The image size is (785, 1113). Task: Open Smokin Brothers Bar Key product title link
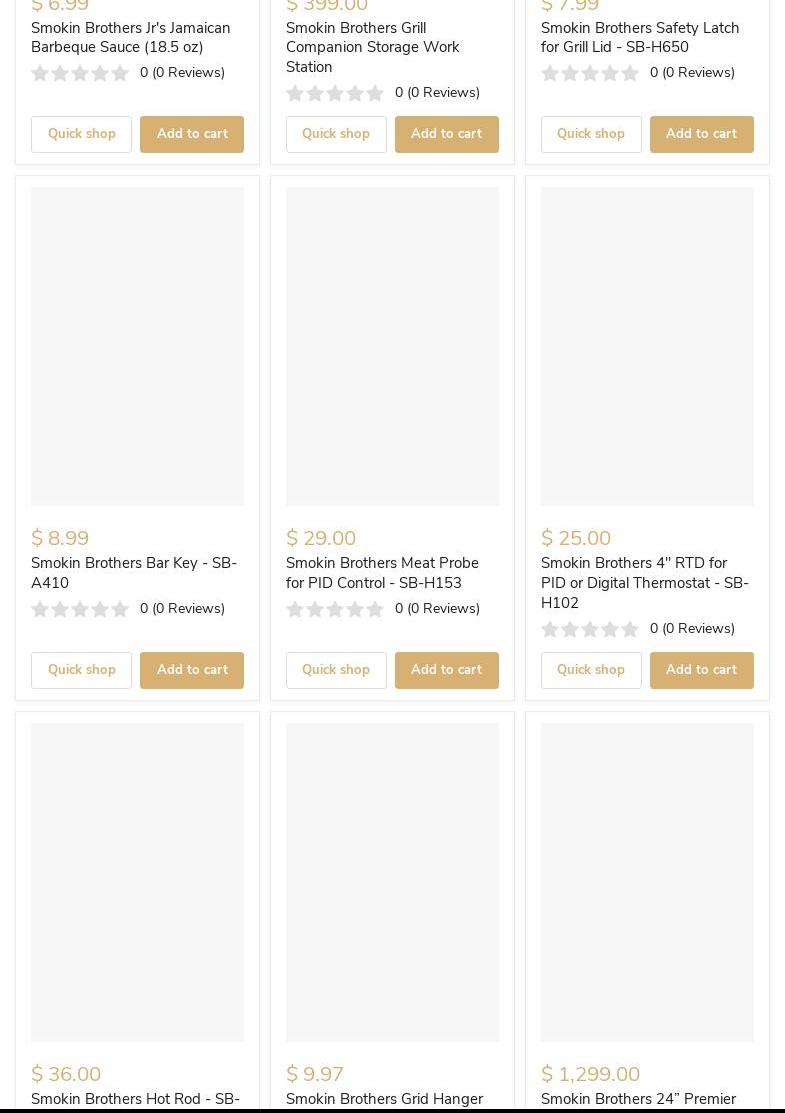pos(134,573)
